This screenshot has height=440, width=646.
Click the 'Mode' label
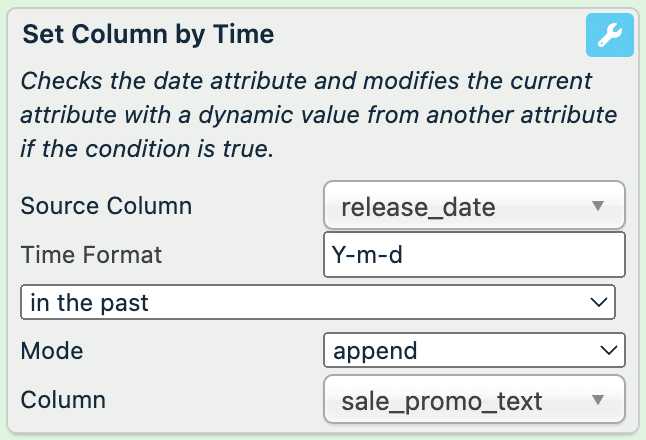(52, 351)
